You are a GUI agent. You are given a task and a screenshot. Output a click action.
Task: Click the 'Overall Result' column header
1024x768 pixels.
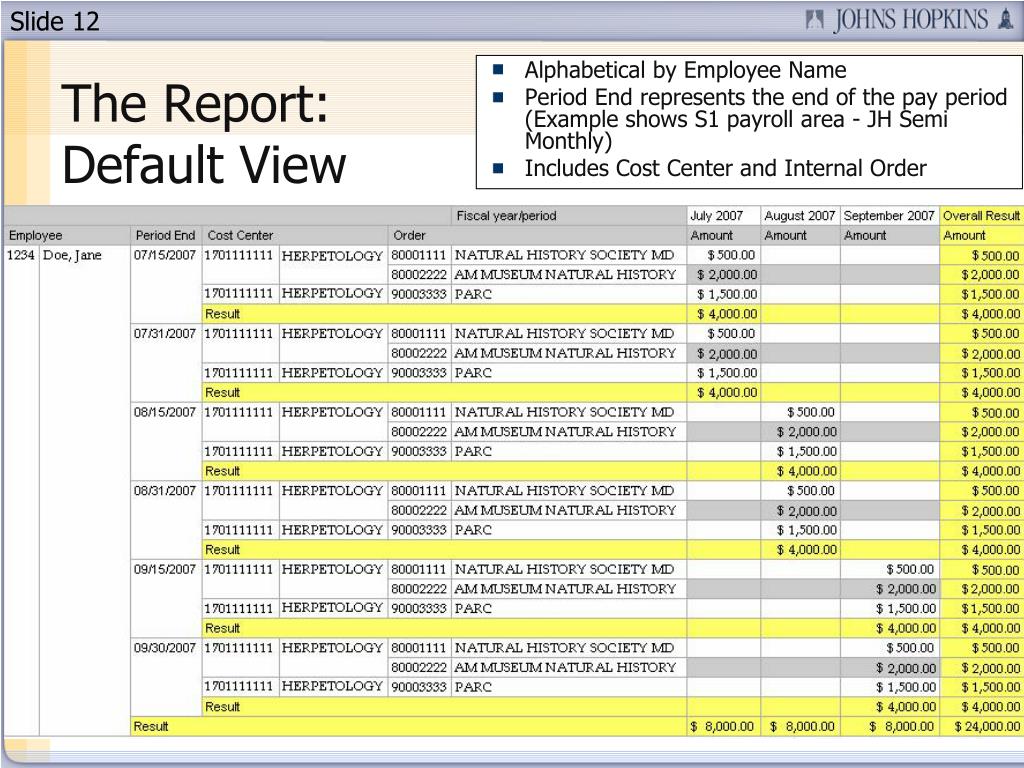[982, 216]
